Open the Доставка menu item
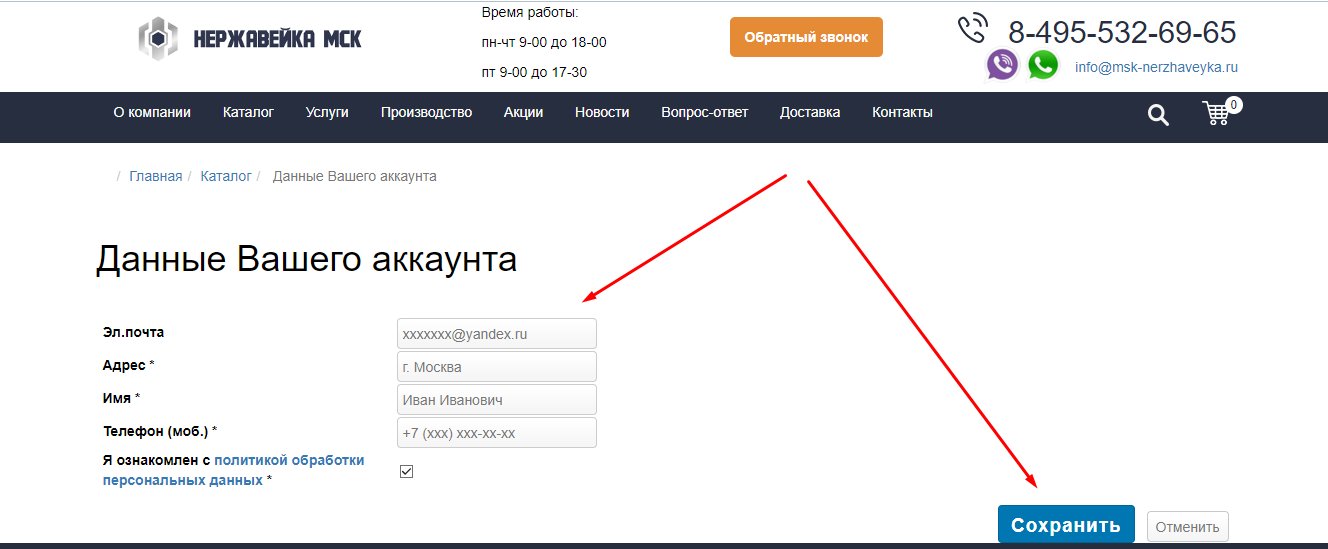Image resolution: width=1328 pixels, height=549 pixels. click(x=810, y=112)
